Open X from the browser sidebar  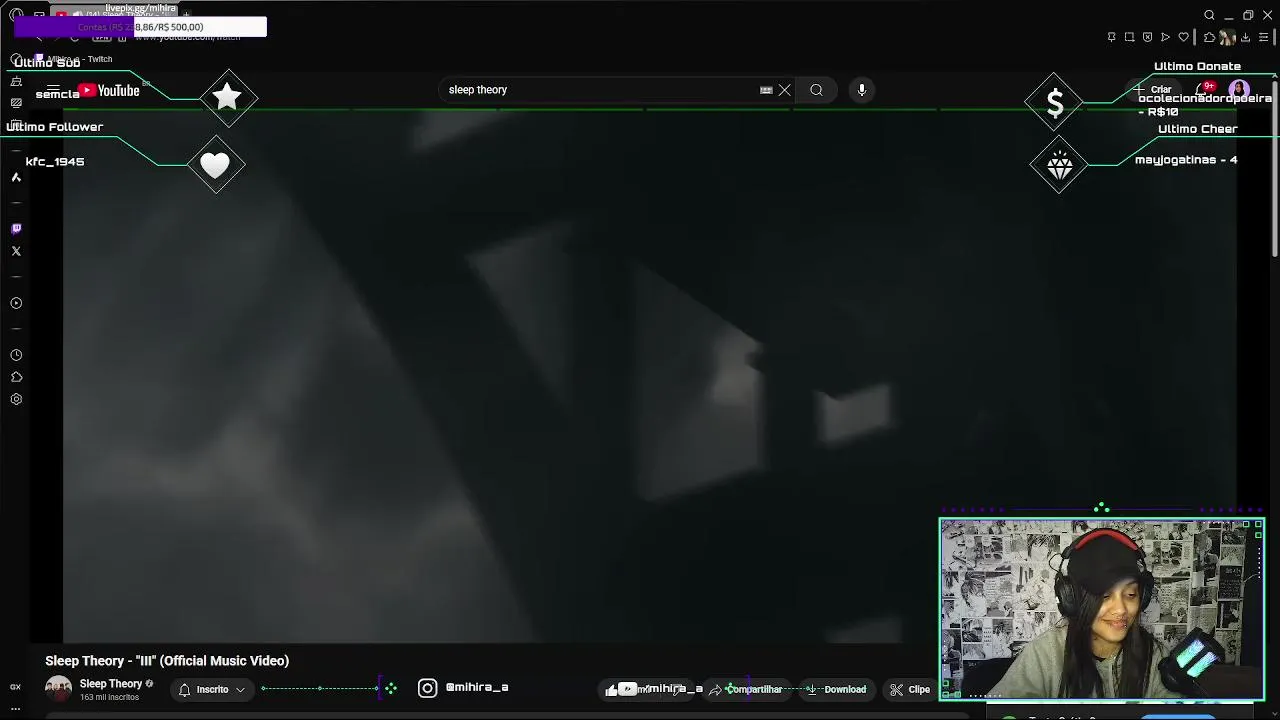click(16, 251)
